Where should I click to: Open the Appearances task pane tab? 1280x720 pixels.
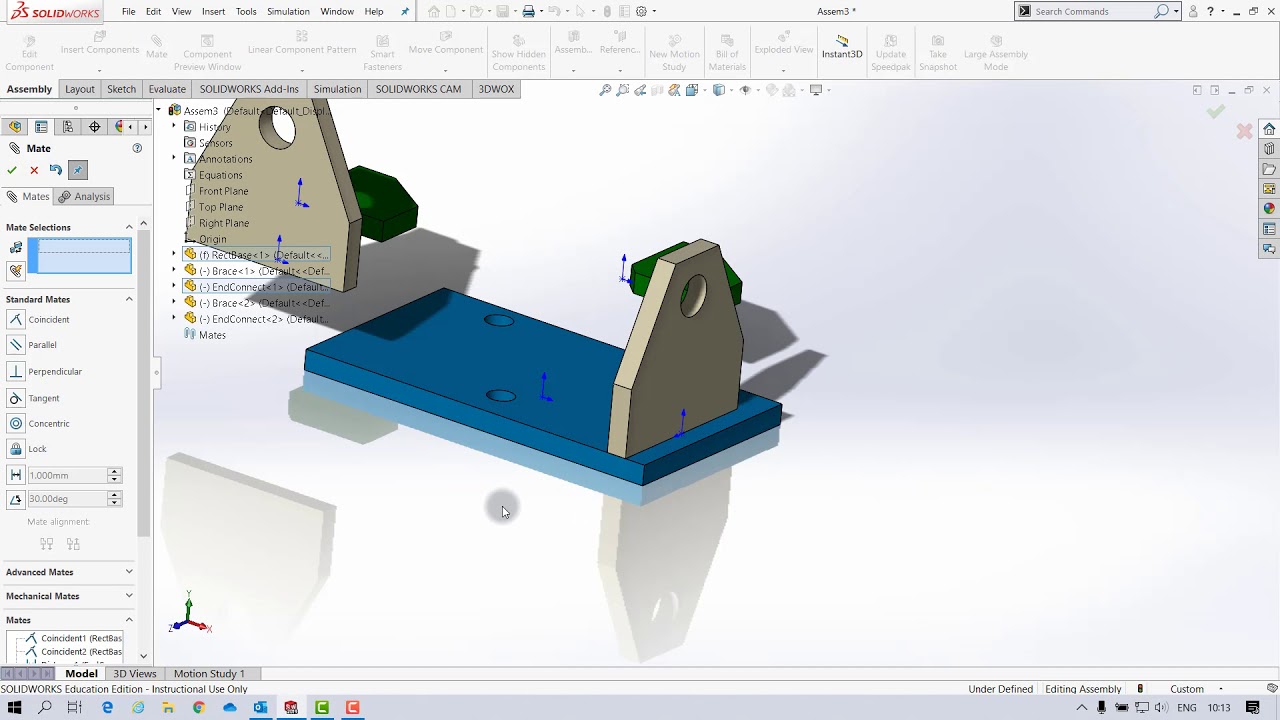click(1269, 209)
